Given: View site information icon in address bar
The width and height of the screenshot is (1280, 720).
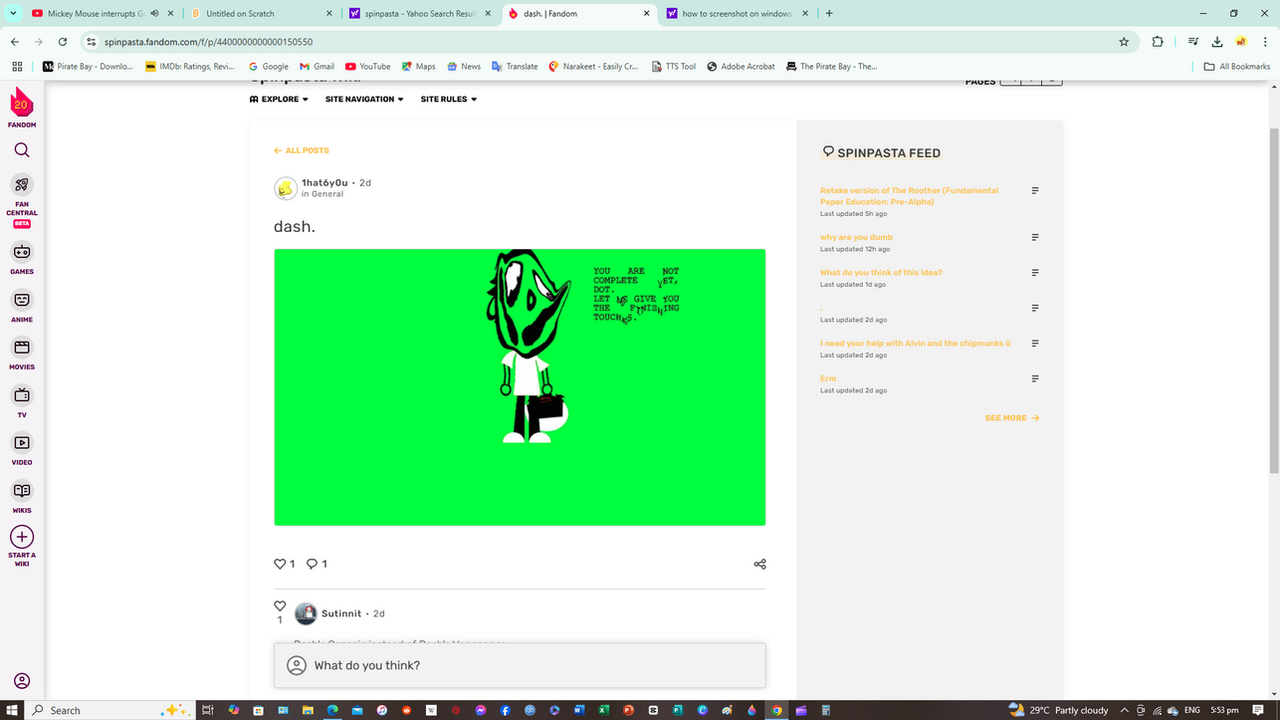Looking at the screenshot, I should pyautogui.click(x=91, y=42).
